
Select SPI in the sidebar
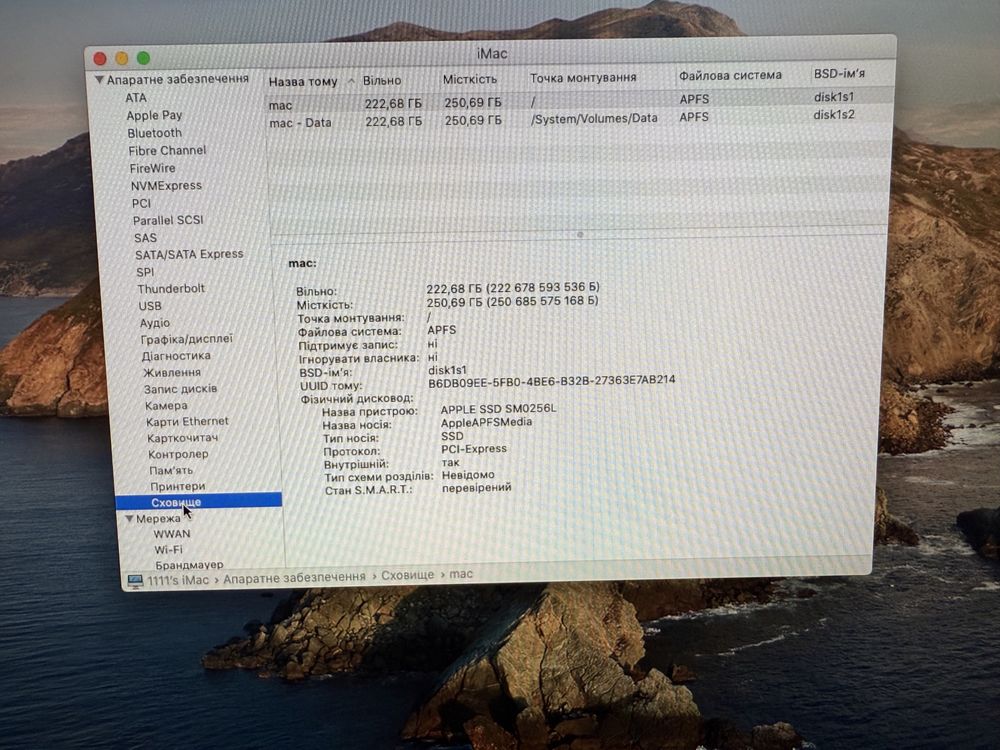(x=145, y=272)
